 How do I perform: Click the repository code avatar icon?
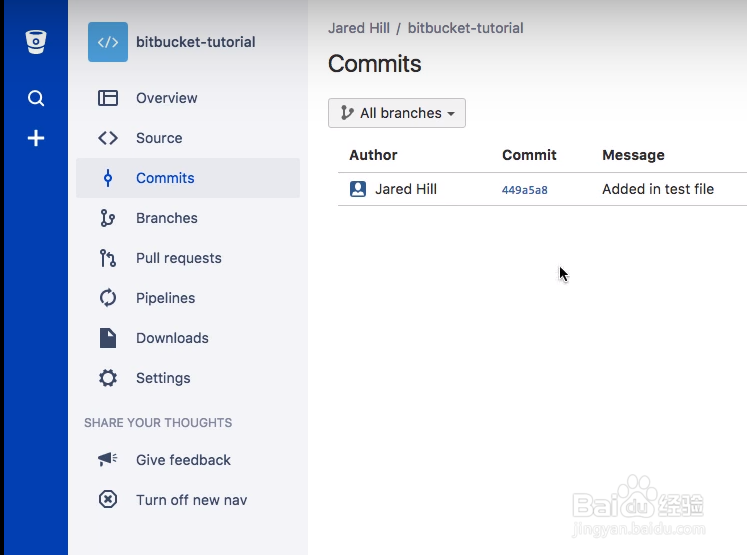(108, 42)
